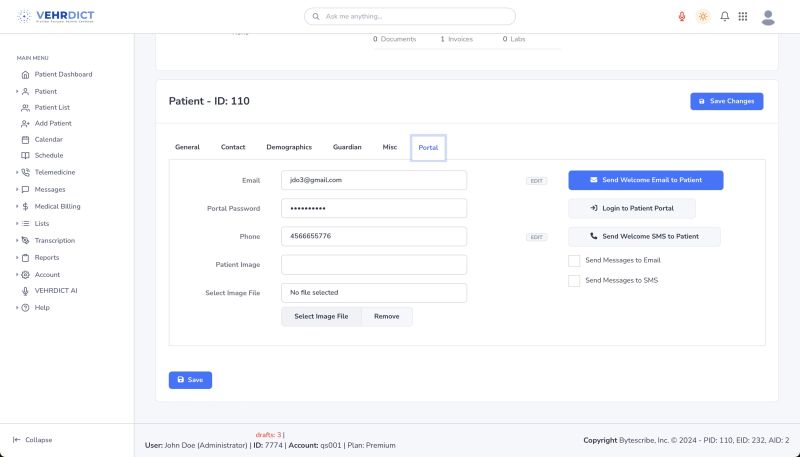Click the Reports clipboard icon
800x457 pixels.
[x=25, y=258]
